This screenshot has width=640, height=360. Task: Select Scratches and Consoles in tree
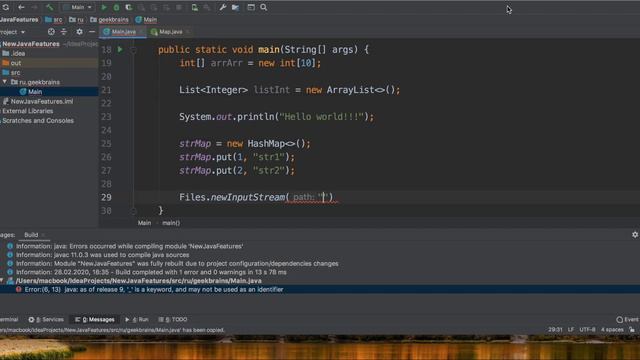pyautogui.click(x=38, y=120)
